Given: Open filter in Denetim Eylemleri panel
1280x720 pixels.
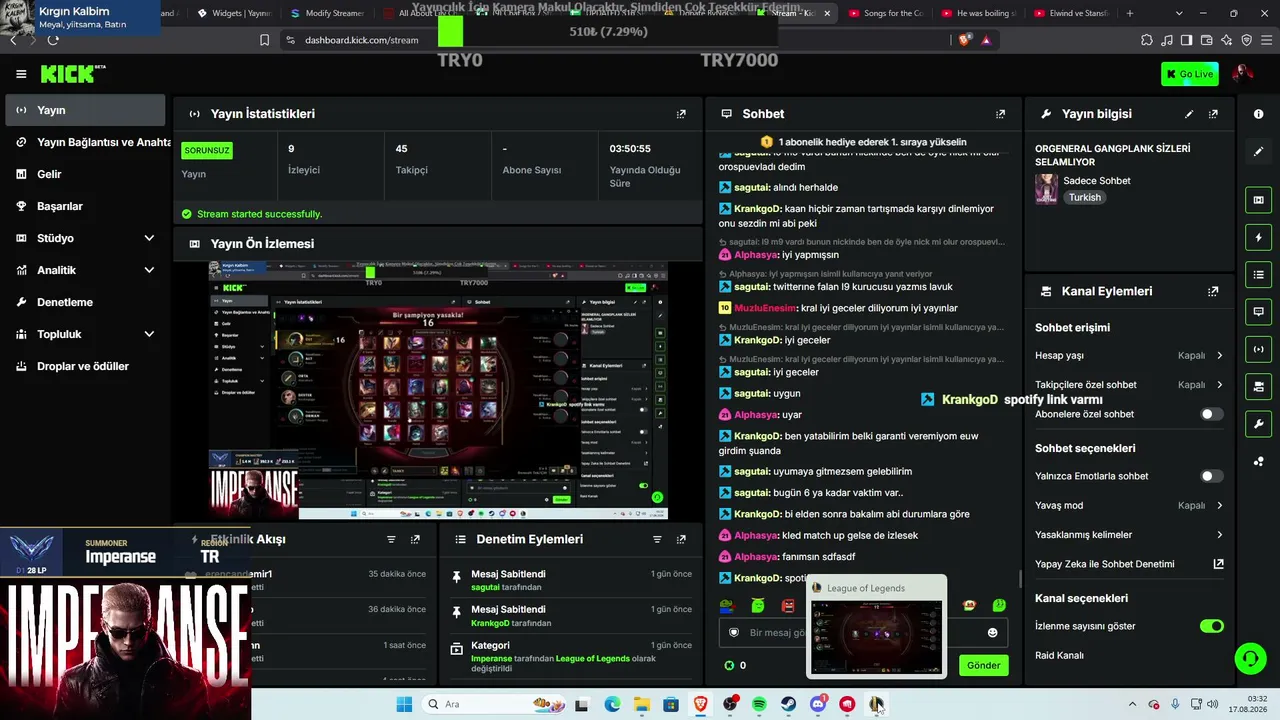Looking at the screenshot, I should pyautogui.click(x=657, y=539).
